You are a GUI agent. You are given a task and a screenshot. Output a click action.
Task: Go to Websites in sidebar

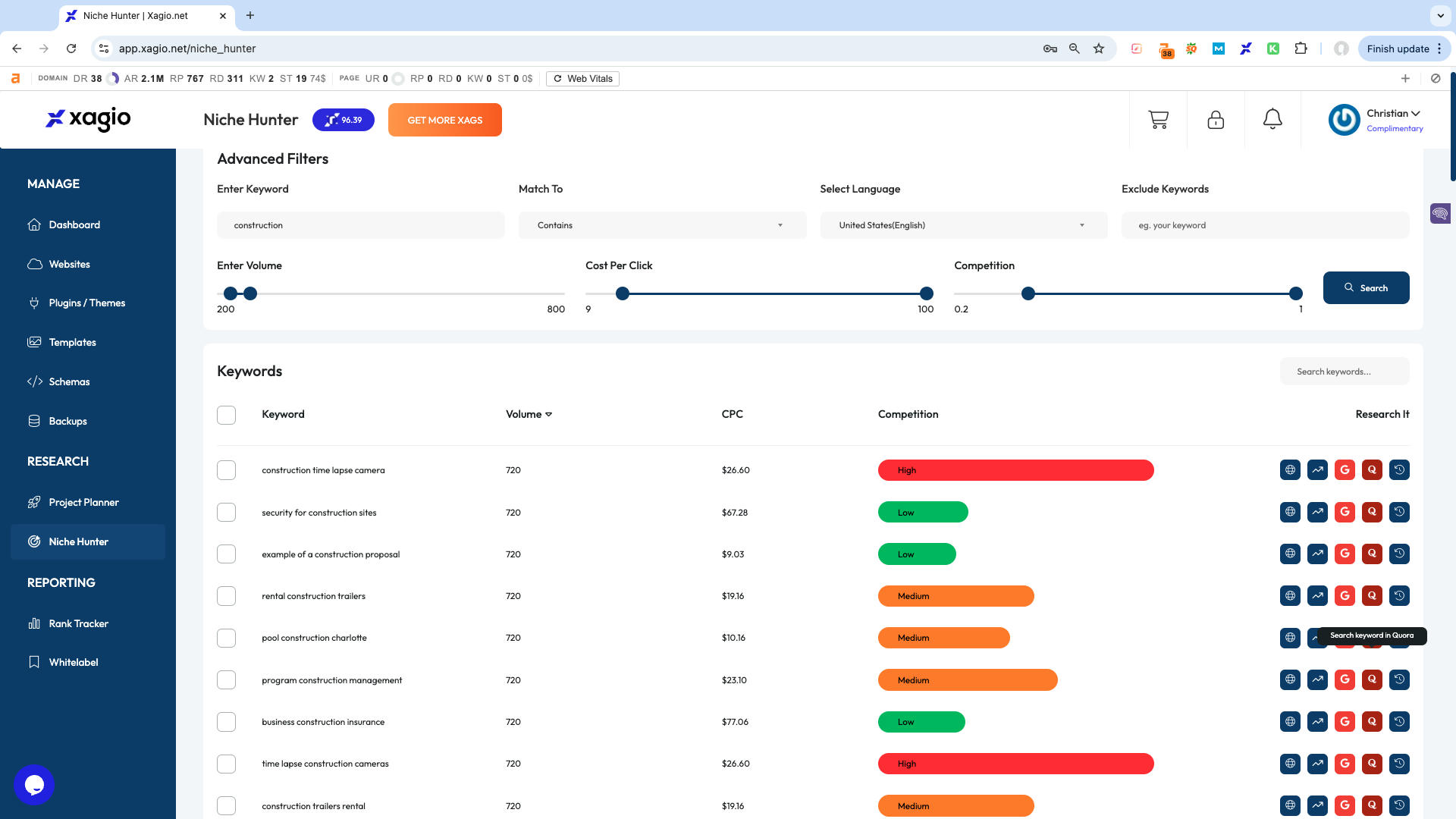[69, 264]
